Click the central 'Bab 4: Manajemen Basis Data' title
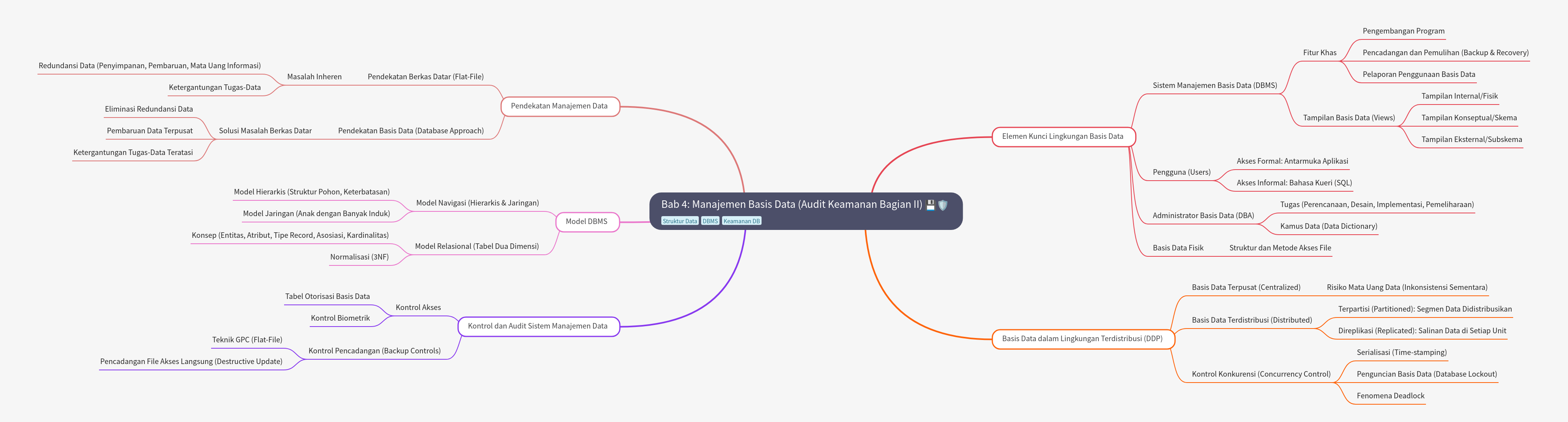This screenshot has width=1568, height=422. pyautogui.click(x=791, y=204)
